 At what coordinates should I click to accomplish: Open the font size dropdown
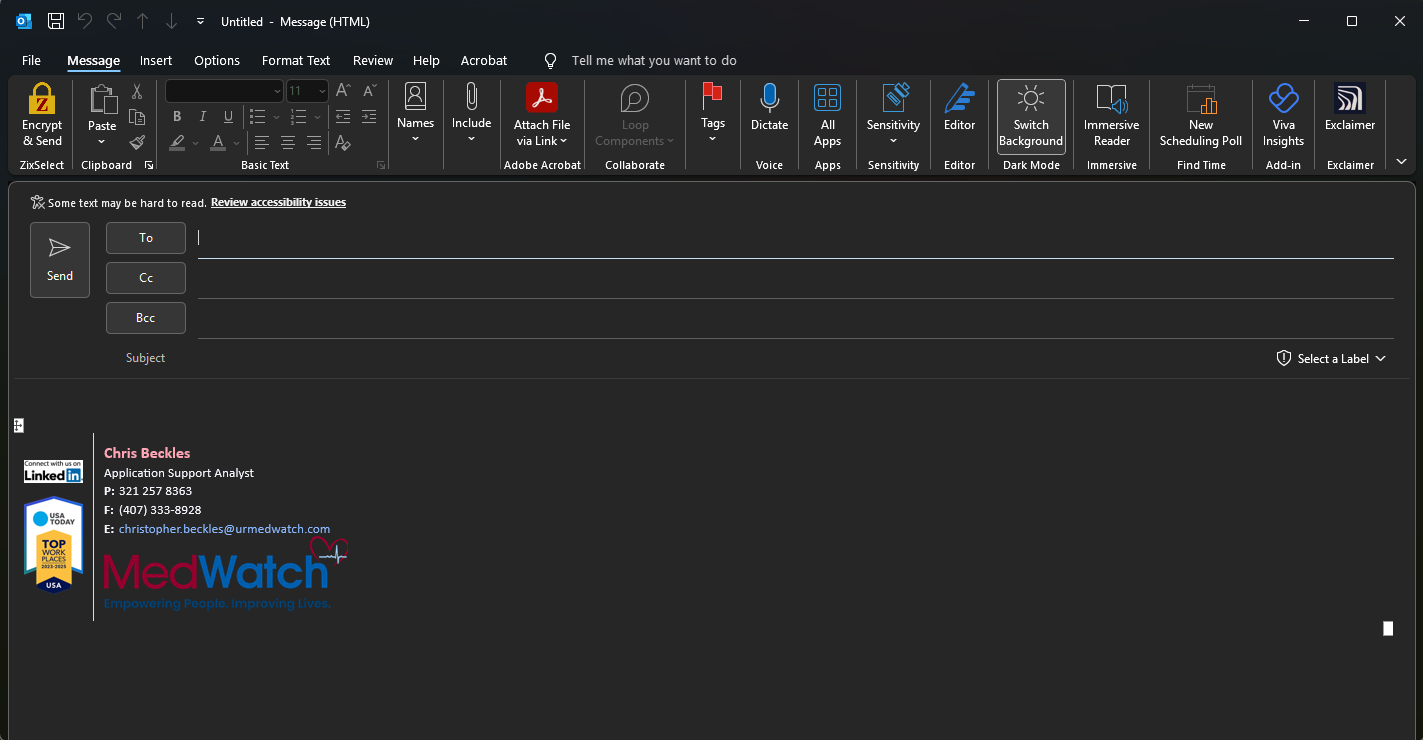point(321,91)
